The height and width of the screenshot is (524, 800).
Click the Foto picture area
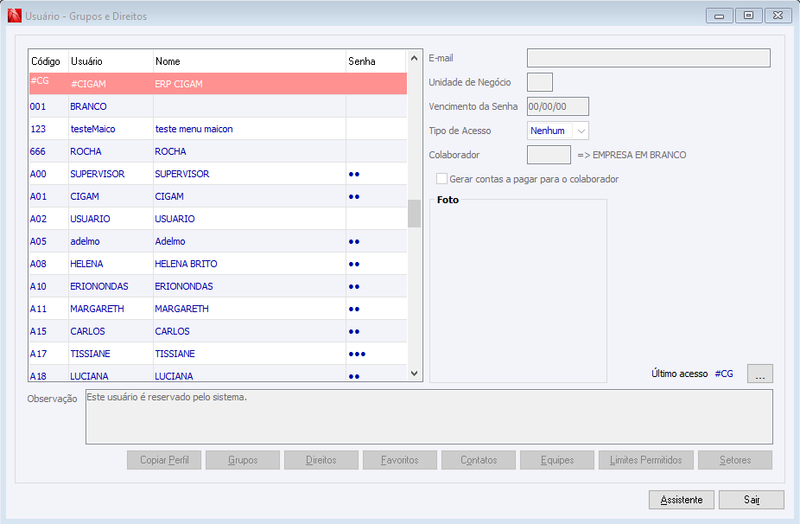tap(518, 291)
